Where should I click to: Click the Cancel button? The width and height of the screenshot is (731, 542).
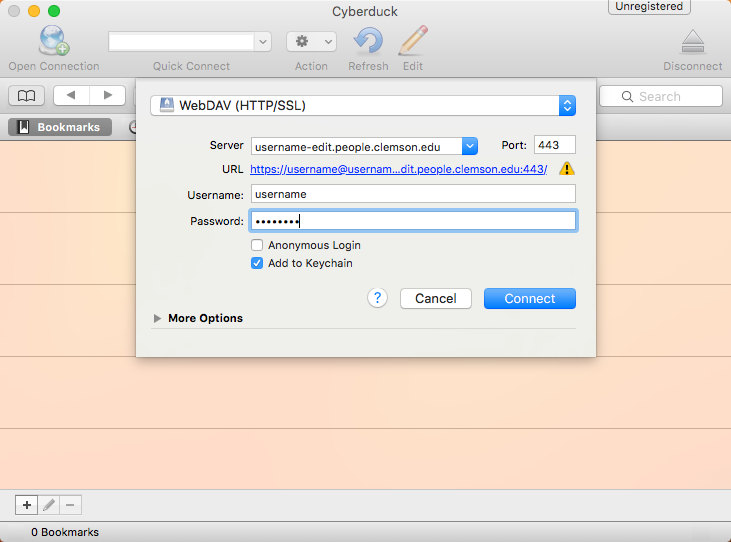pyautogui.click(x=436, y=298)
